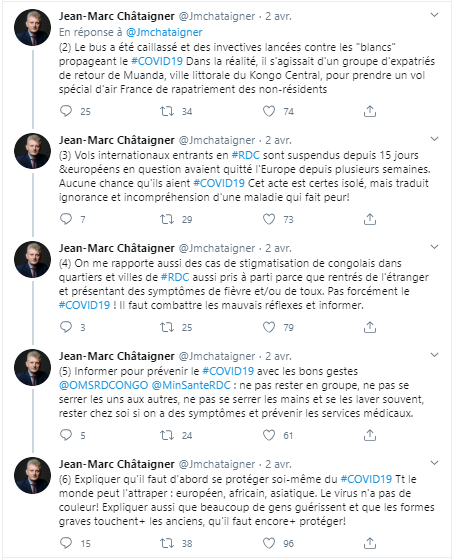Open the '2 avr.' timestamp of tweet (4)
The height and width of the screenshot is (560, 454).
(x=278, y=248)
